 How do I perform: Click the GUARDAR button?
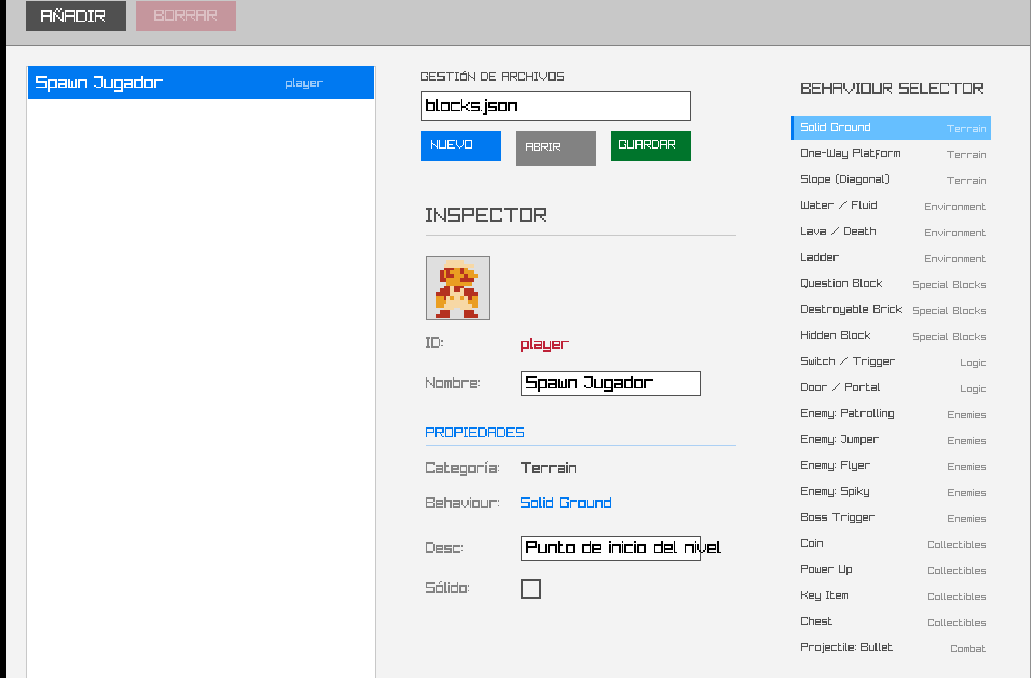pos(650,145)
